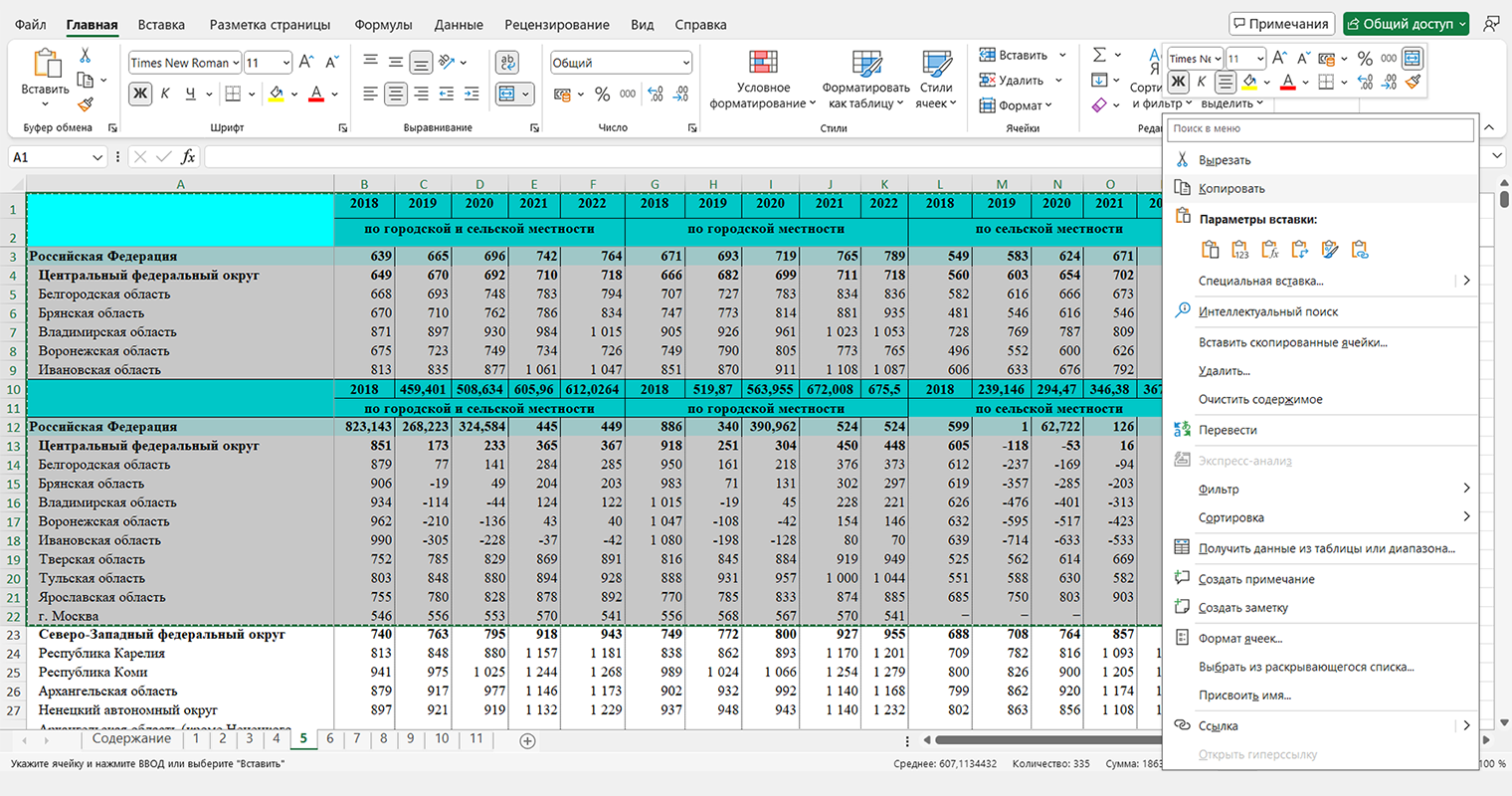Viewport: 1512px width, 796px height.
Task: Click the Format Painter brush in Буфер обмена group
Action: tap(86, 103)
